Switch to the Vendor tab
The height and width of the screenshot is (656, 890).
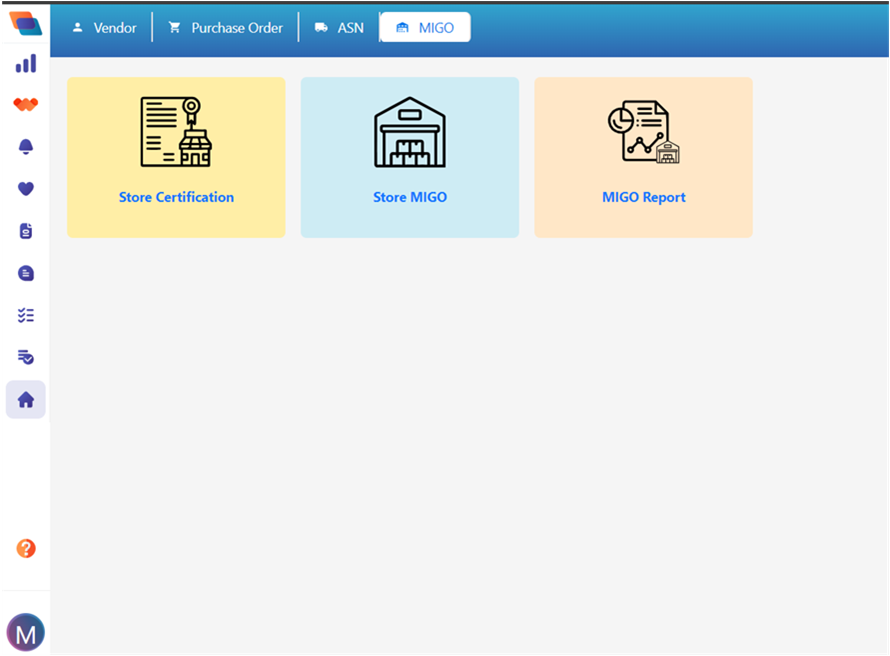(104, 28)
